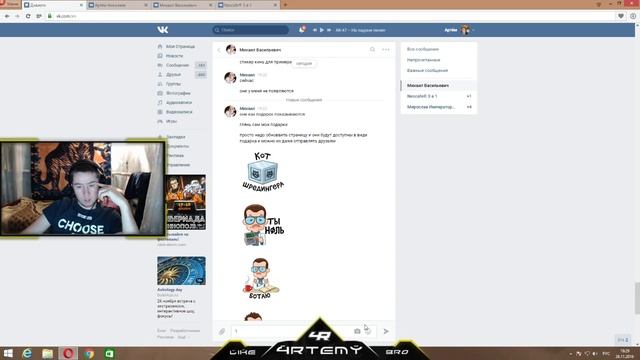
Task: Open the current track title in header player
Action: click(x=360, y=30)
